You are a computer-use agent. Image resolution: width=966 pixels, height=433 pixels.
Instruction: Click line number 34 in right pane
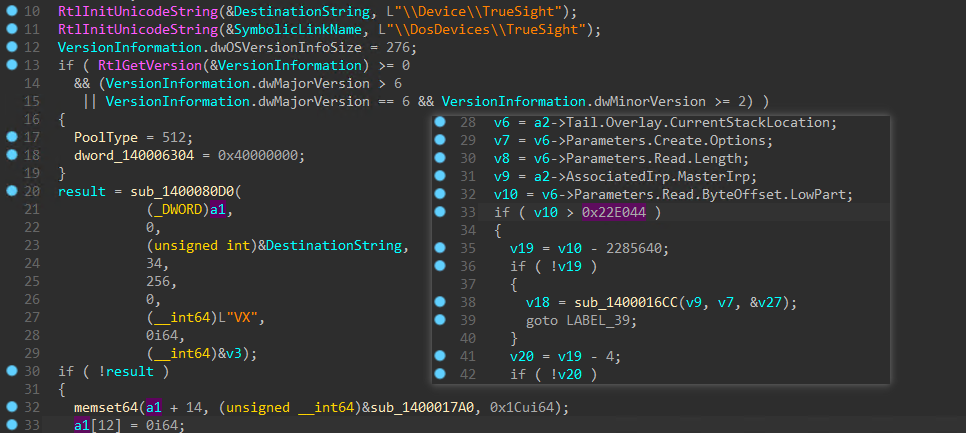click(468, 230)
